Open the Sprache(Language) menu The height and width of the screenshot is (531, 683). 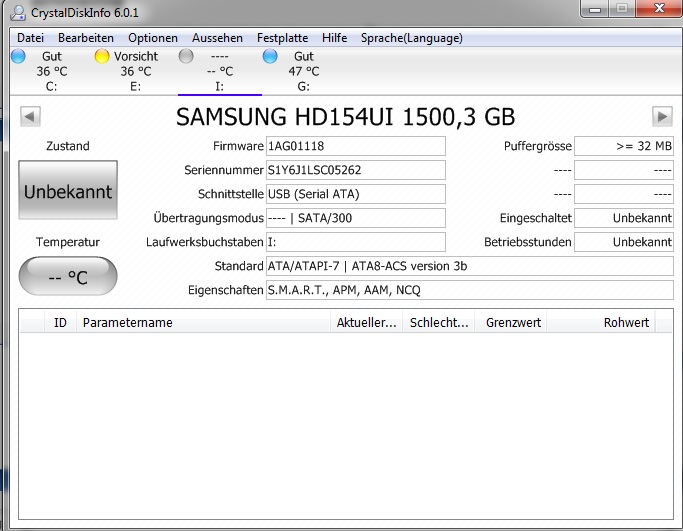[x=412, y=38]
